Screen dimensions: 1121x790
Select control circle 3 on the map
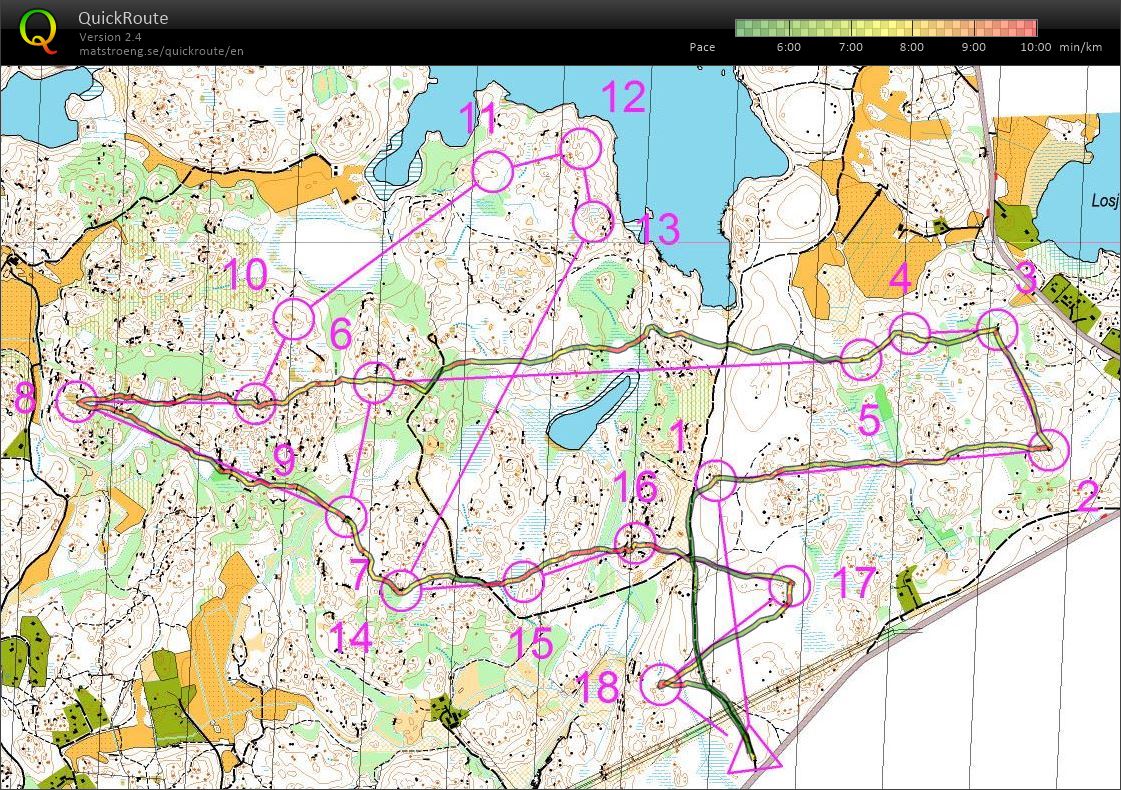997,330
